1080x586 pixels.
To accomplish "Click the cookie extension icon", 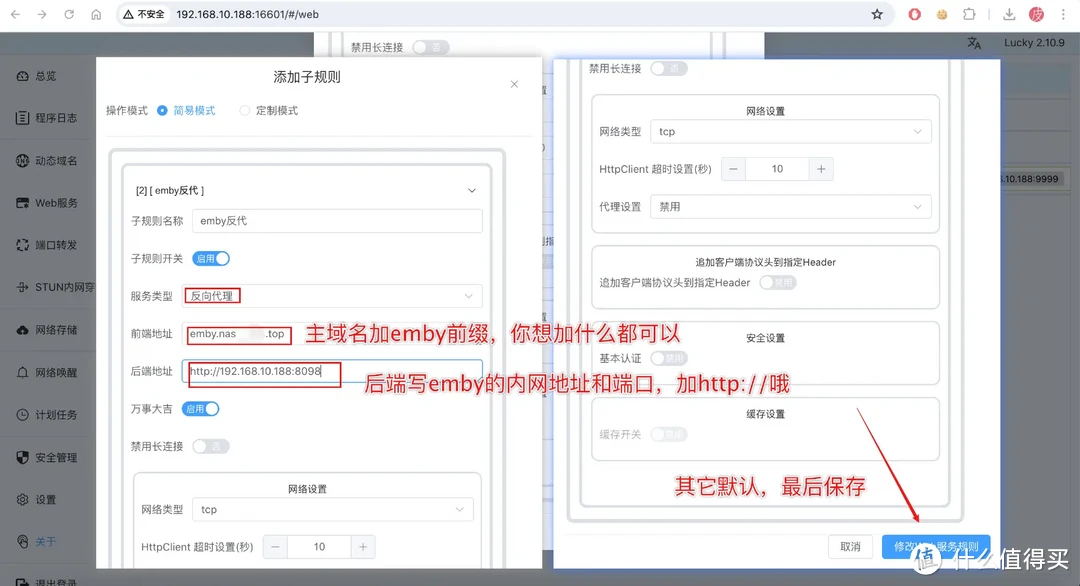I will point(942,14).
